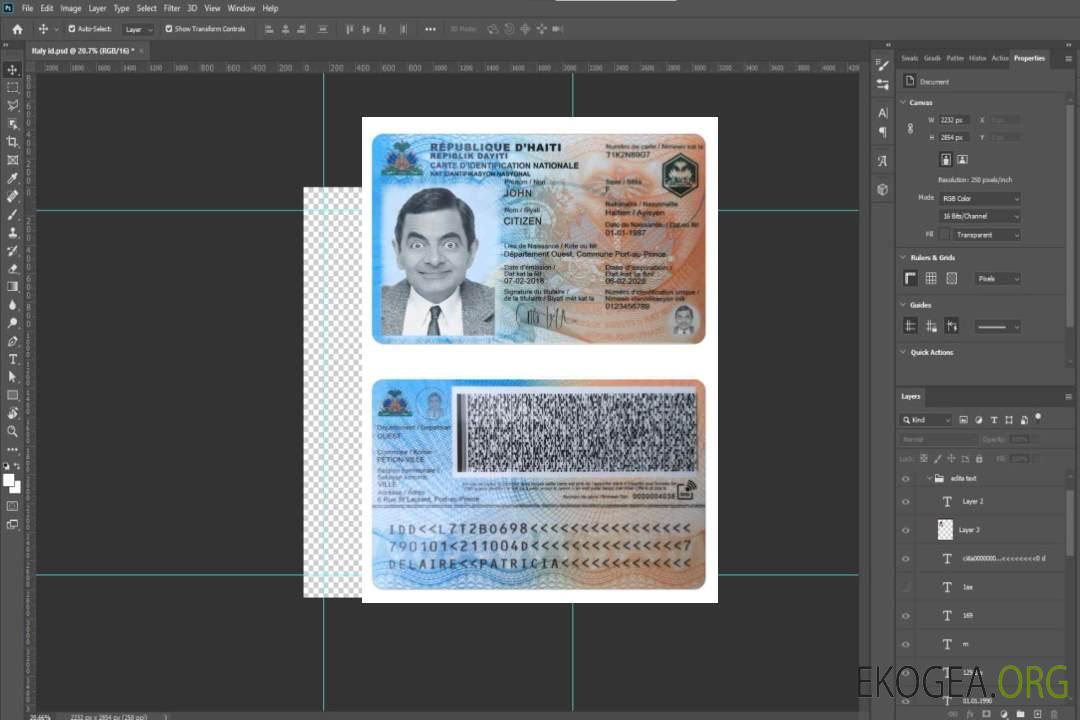Open the Filter menu
This screenshot has width=1080, height=720.
(x=172, y=8)
